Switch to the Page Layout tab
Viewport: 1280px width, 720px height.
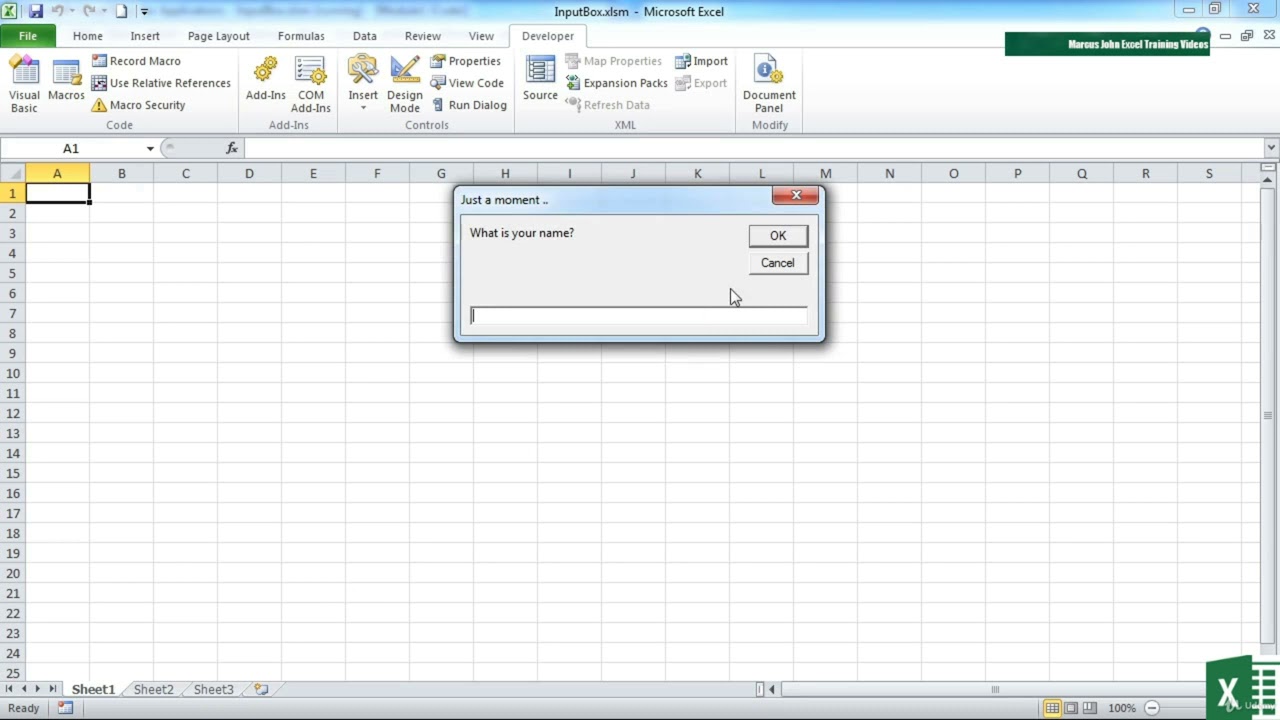(x=219, y=36)
